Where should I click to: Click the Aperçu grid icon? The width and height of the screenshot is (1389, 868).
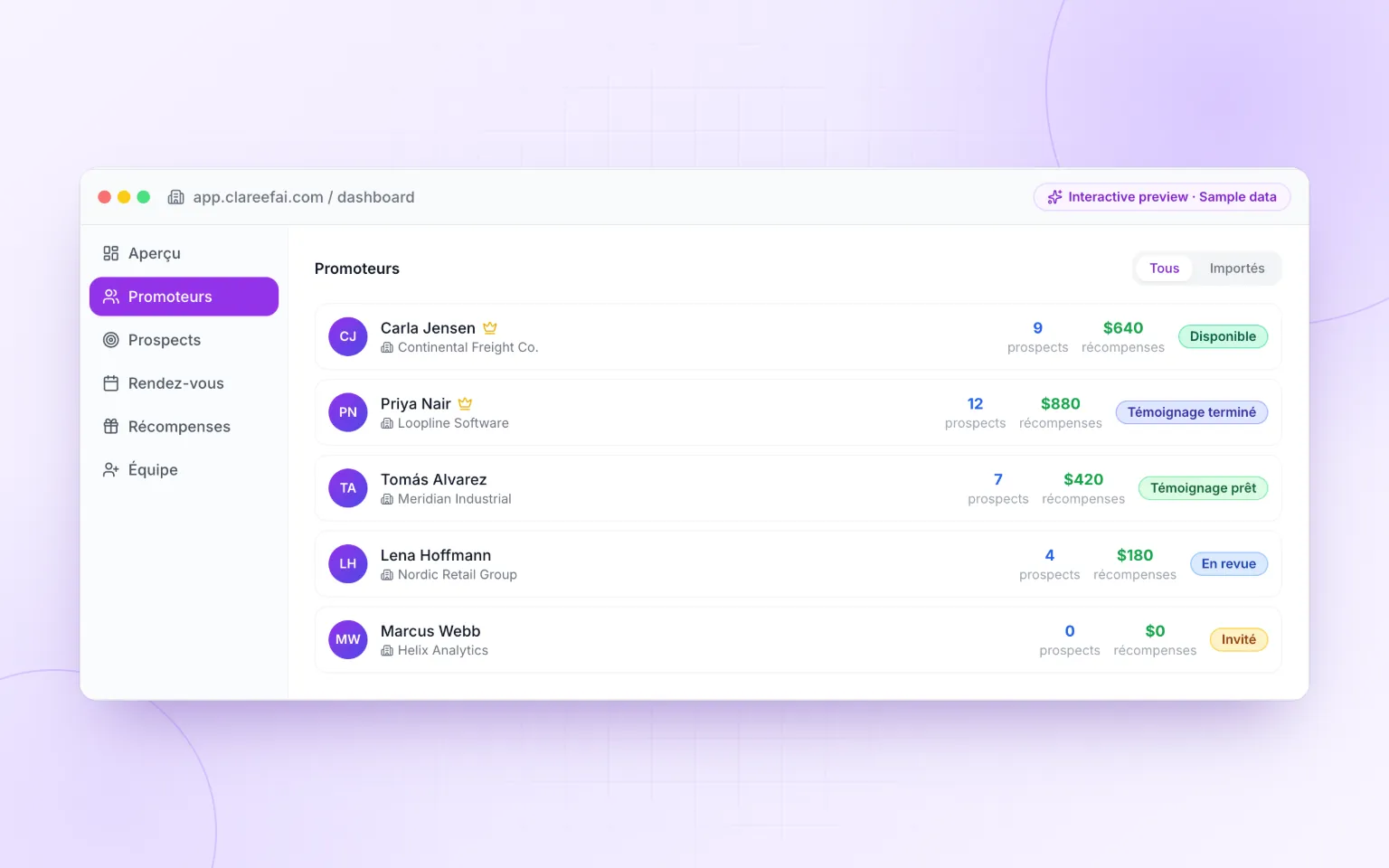point(111,253)
